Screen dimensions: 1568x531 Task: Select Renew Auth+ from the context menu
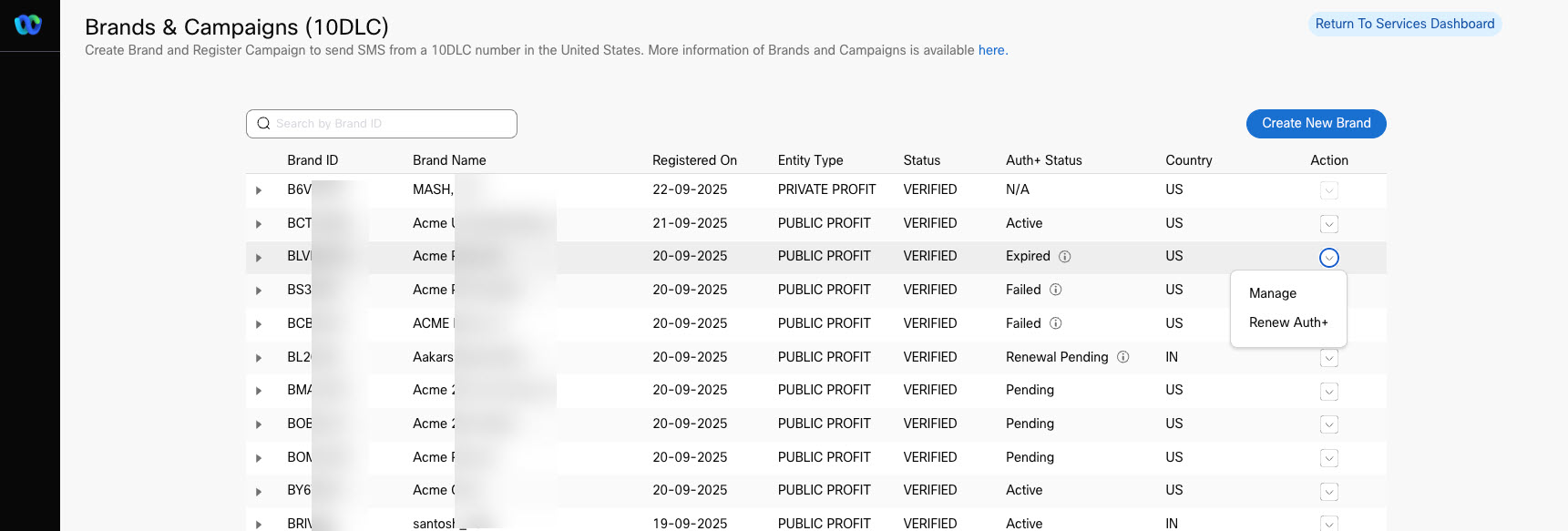pos(1287,322)
